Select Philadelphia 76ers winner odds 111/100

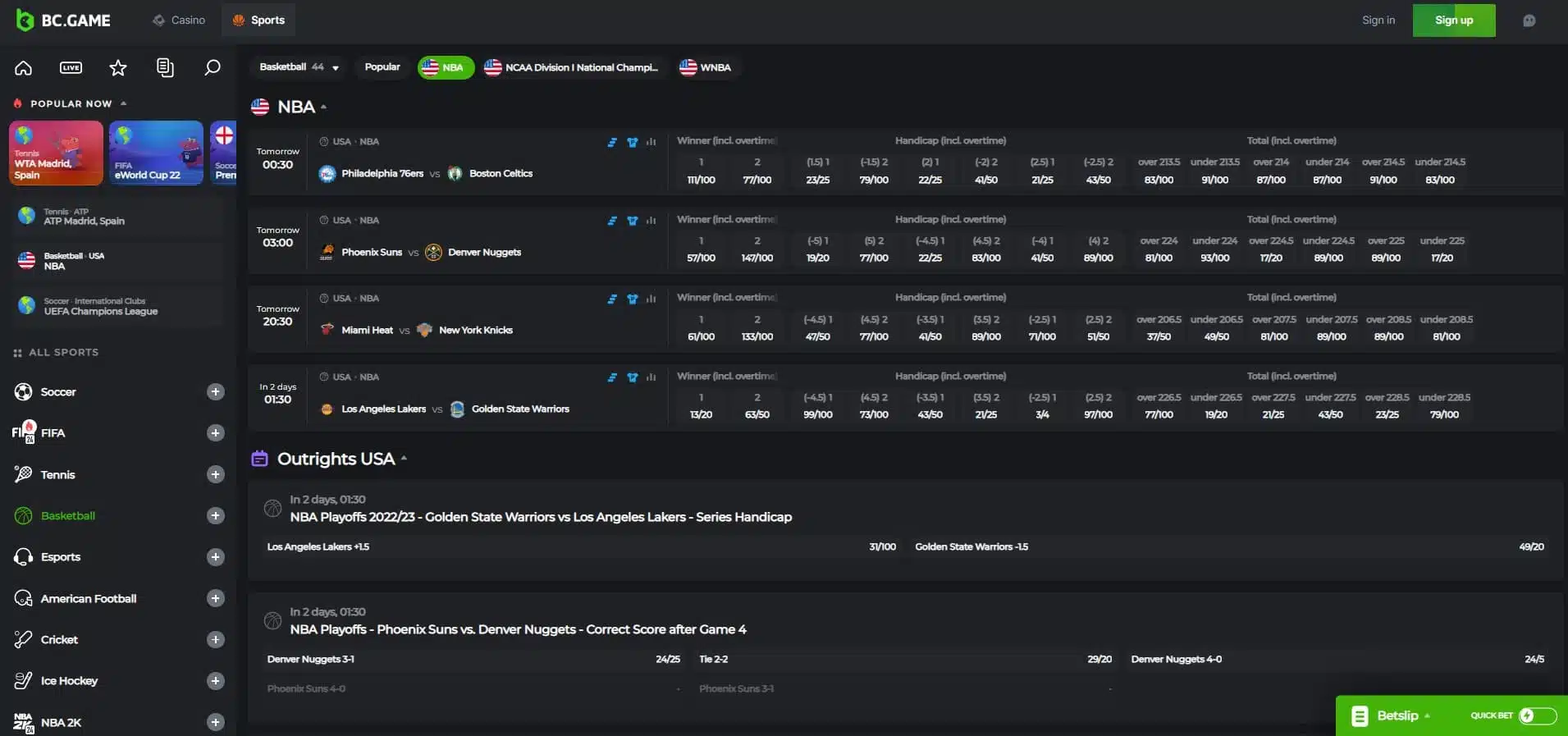701,171
